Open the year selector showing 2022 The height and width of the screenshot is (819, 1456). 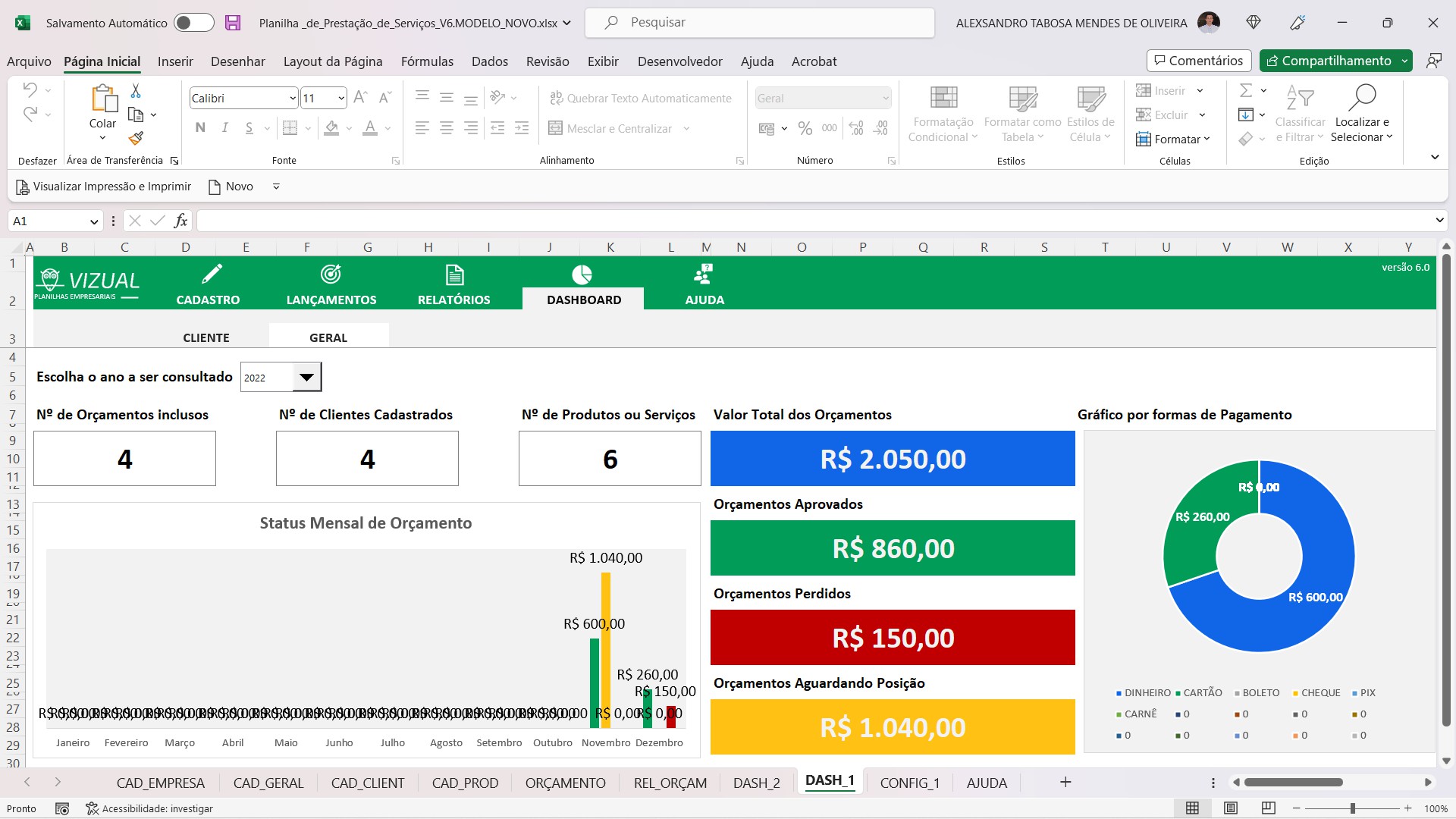pos(306,376)
